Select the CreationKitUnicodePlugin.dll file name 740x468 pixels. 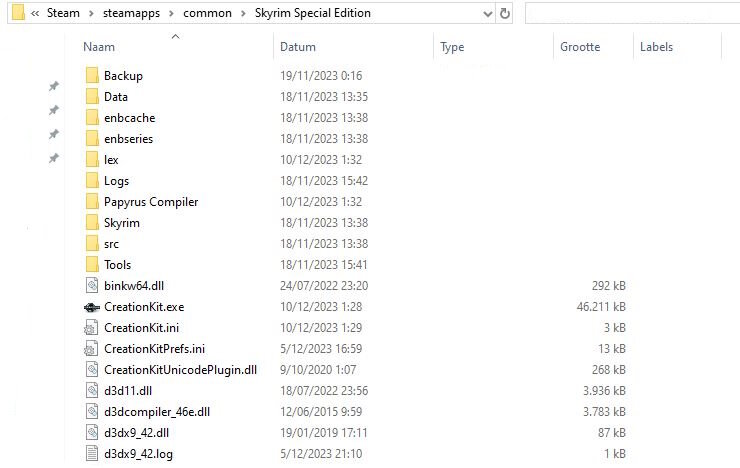(180, 370)
